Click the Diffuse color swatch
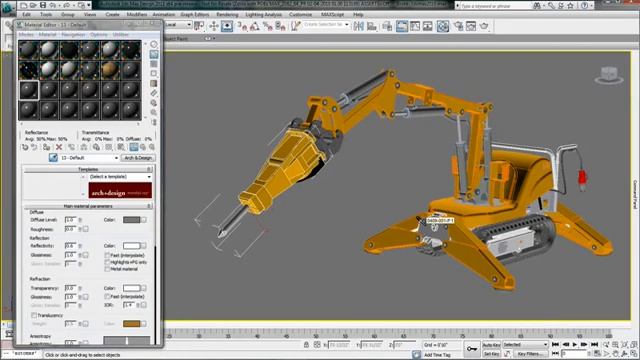The width and height of the screenshot is (640, 360). pos(131,220)
